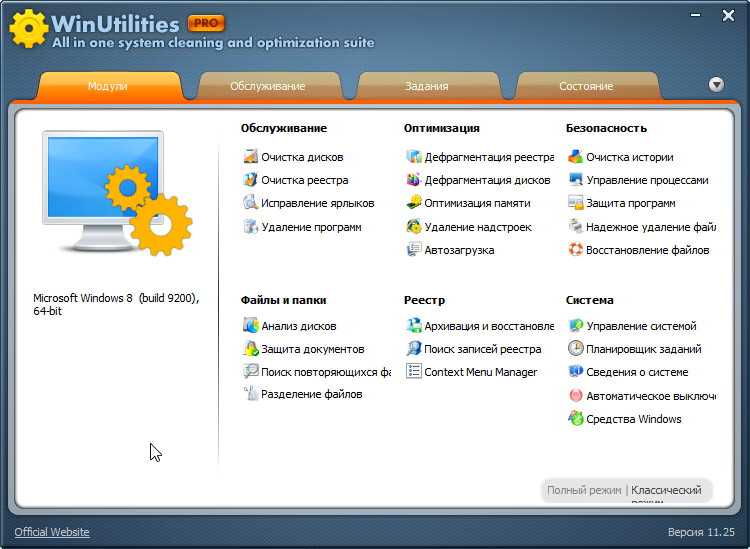The width and height of the screenshot is (750, 549).
Task: Click the Дефрагментация реестра icon
Action: click(414, 156)
